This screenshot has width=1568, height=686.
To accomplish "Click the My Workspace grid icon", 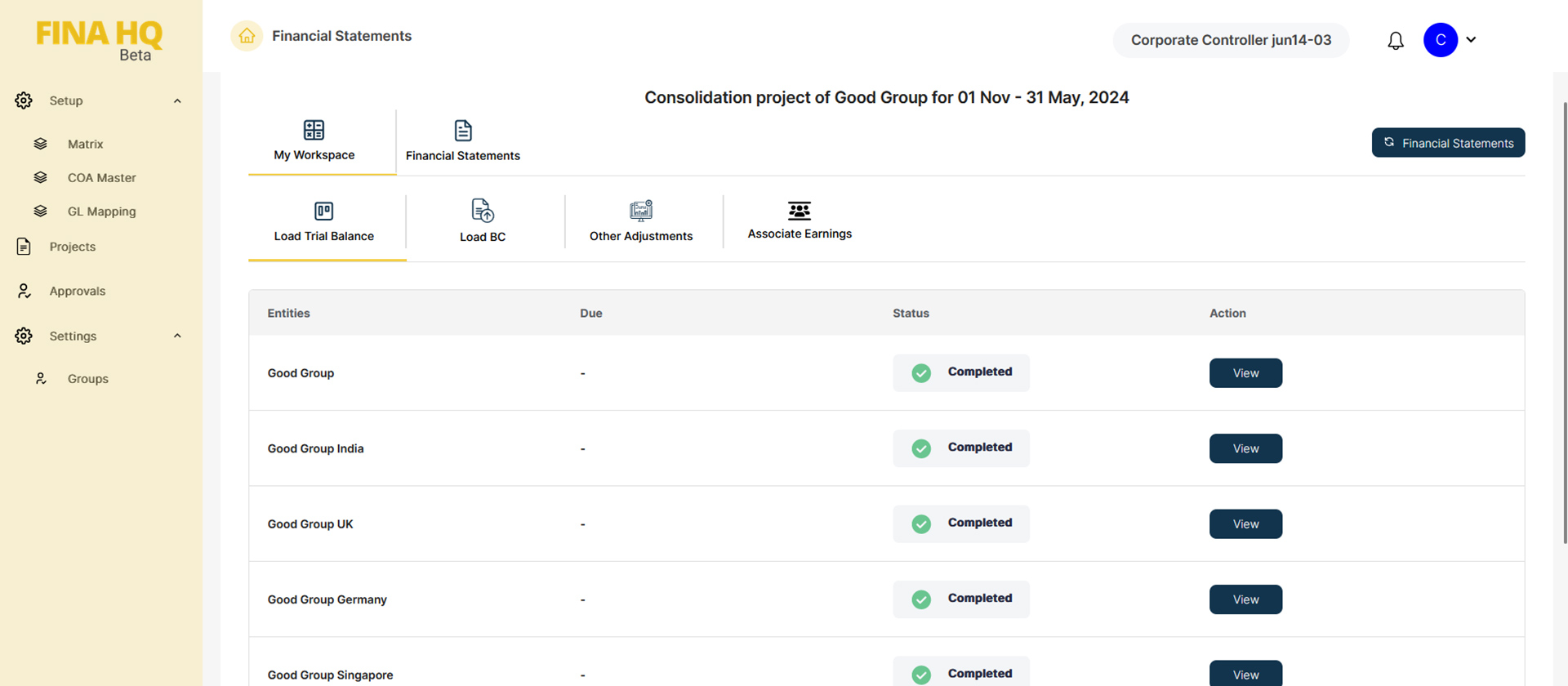I will click(314, 130).
